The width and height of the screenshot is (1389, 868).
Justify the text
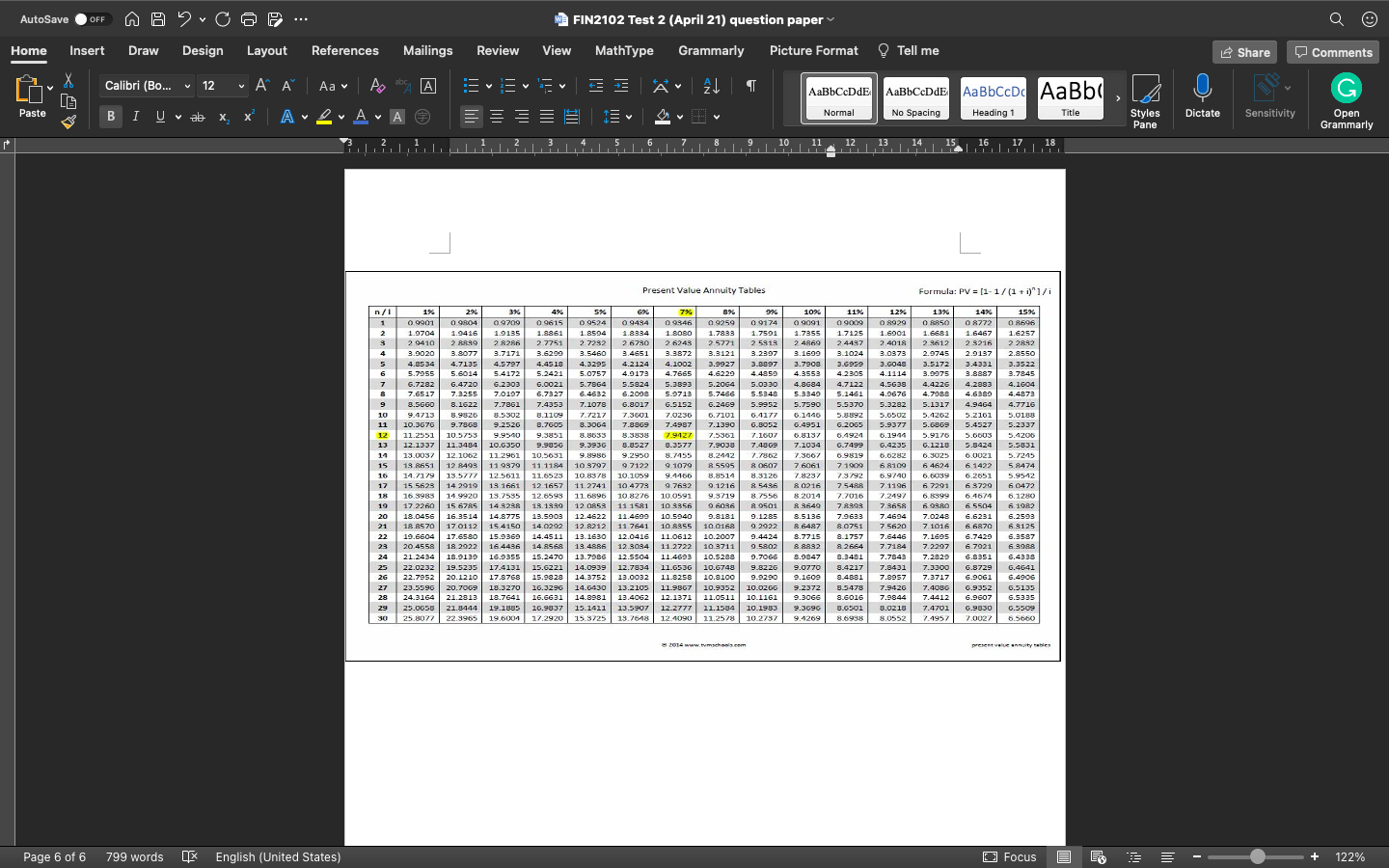[x=547, y=117]
